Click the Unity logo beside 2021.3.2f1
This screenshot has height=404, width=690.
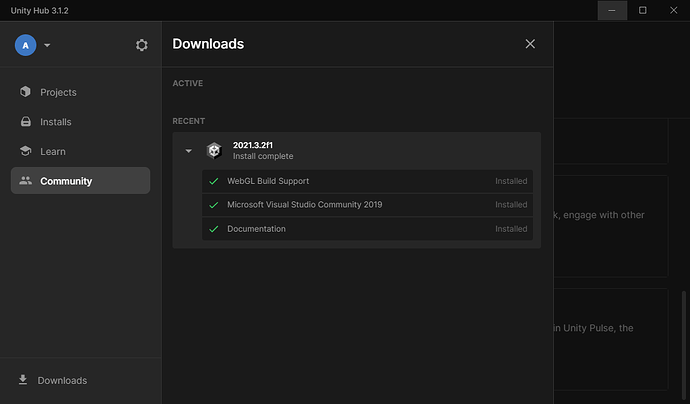click(214, 151)
